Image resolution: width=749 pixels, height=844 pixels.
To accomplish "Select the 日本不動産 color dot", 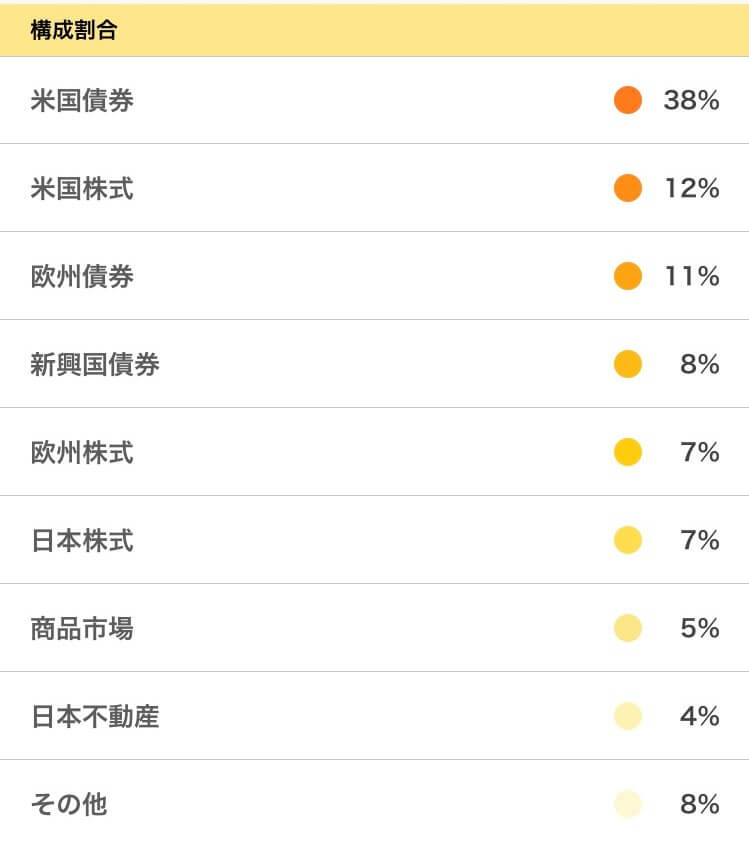I will tap(627, 716).
